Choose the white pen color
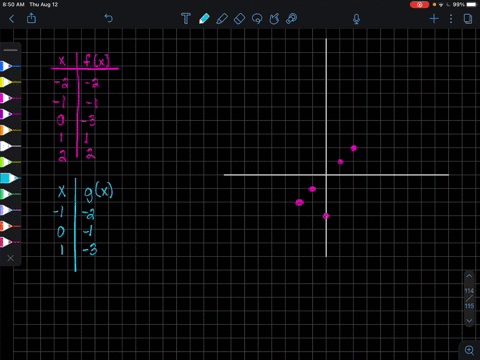 tap(10, 146)
